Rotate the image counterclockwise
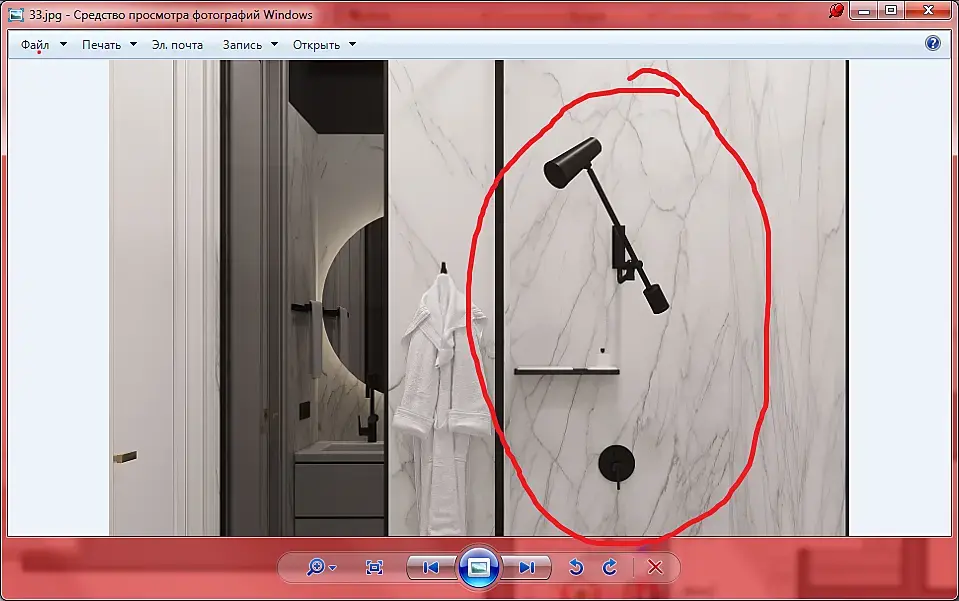This screenshot has height=601, width=959. (576, 567)
